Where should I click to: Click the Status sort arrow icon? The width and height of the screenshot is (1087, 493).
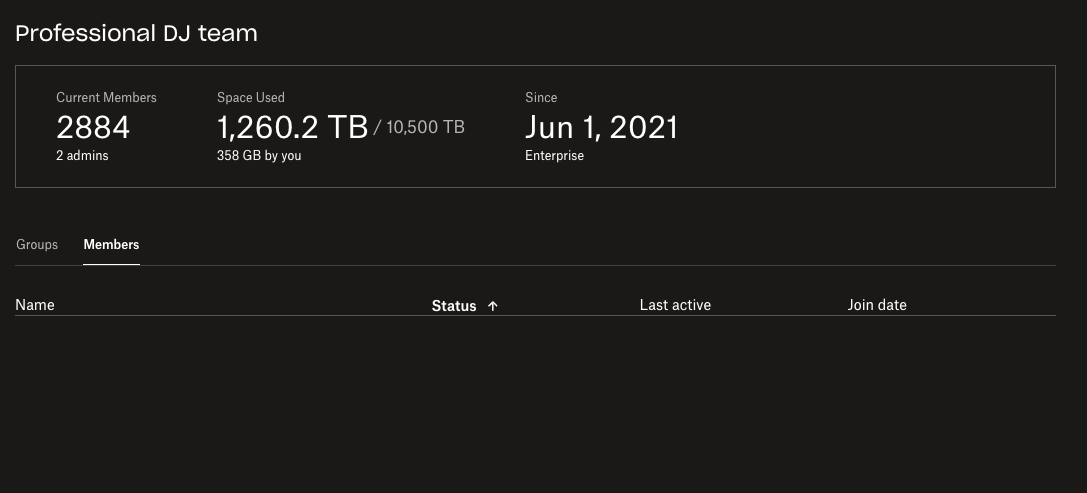[493, 306]
